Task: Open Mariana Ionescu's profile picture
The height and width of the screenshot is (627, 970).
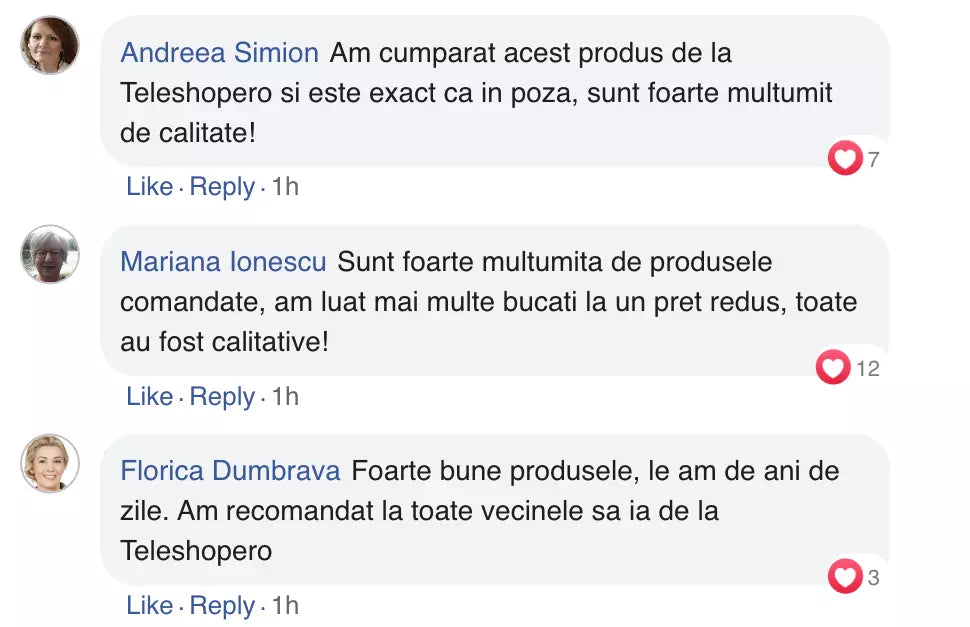Action: point(50,254)
